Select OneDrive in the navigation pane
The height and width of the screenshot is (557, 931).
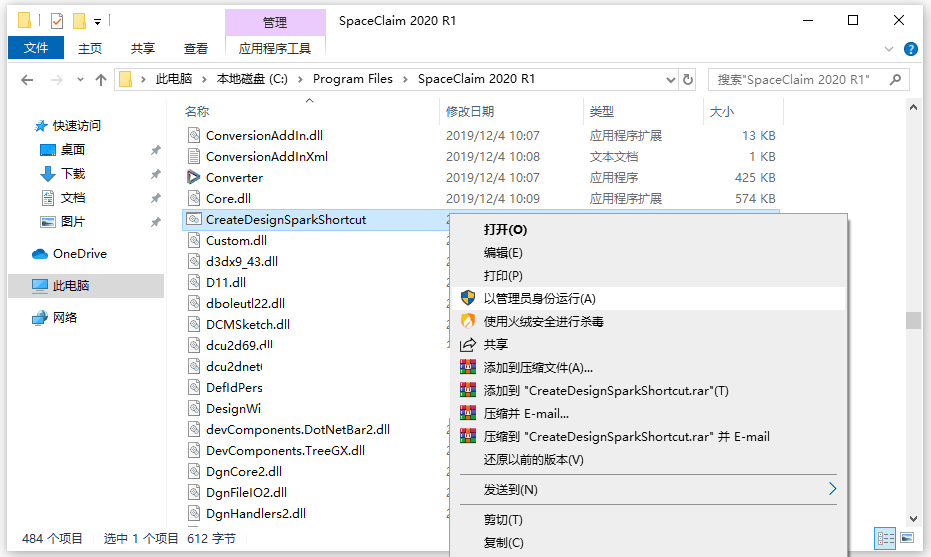click(x=80, y=254)
